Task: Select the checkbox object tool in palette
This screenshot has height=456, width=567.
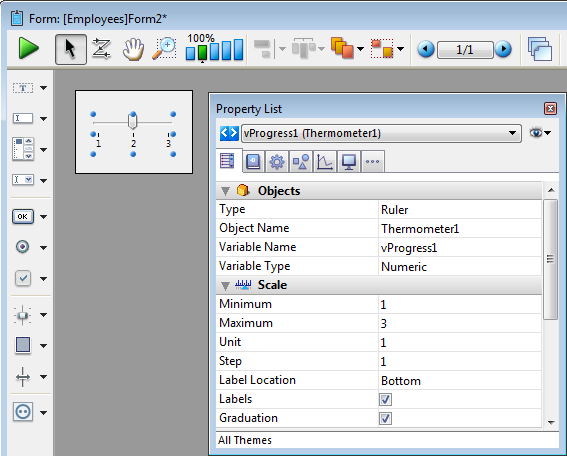Action: (23, 278)
